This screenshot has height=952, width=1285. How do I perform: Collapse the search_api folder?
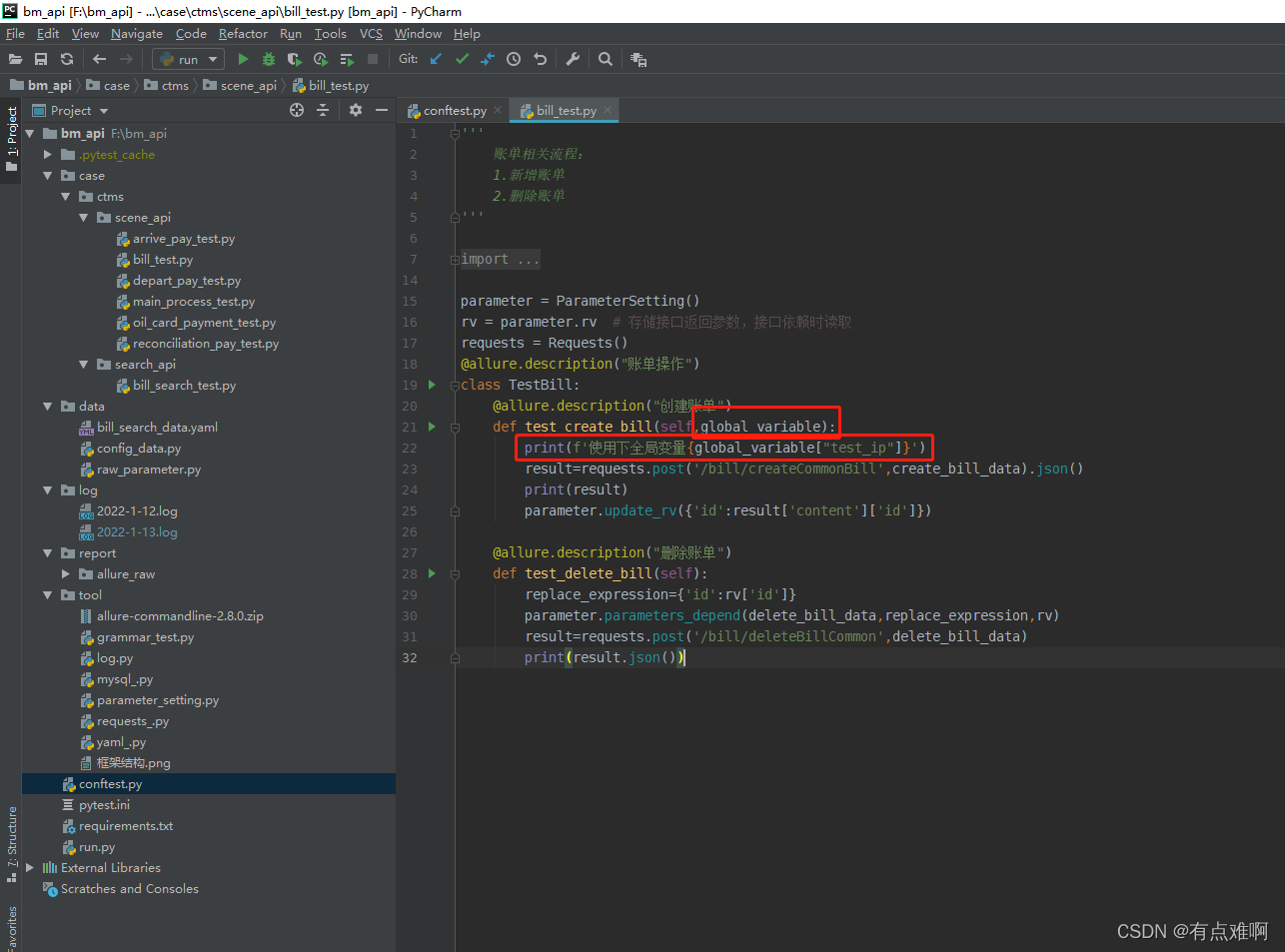tap(84, 365)
